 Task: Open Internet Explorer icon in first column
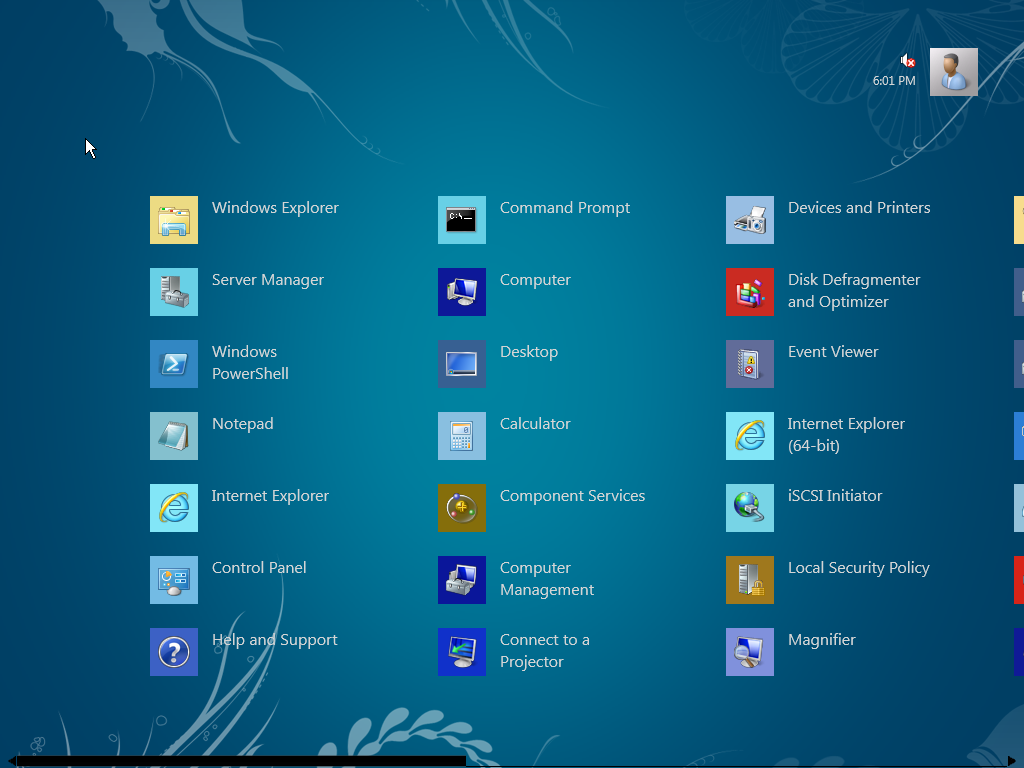click(x=174, y=508)
